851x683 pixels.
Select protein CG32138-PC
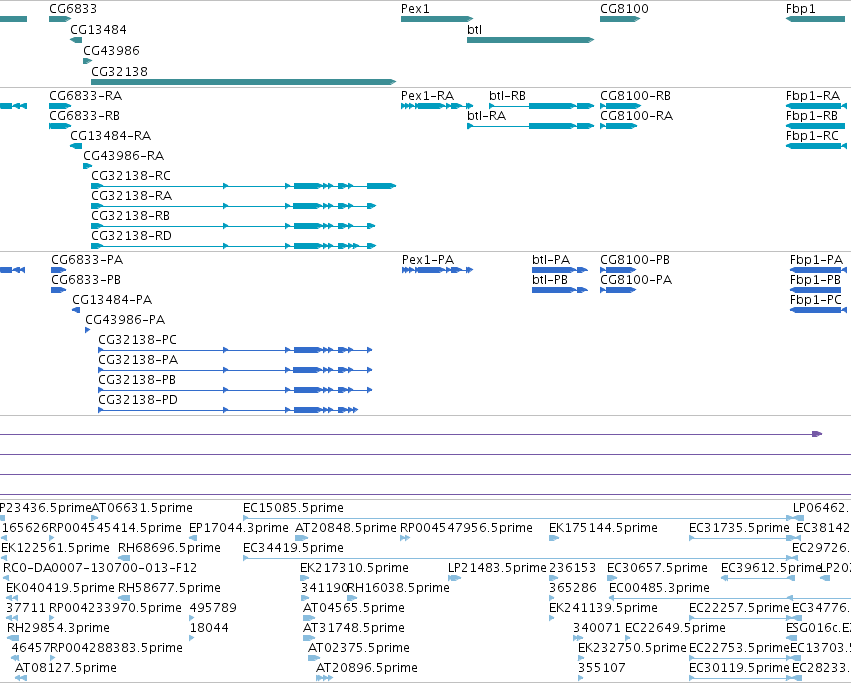[x=235, y=350]
